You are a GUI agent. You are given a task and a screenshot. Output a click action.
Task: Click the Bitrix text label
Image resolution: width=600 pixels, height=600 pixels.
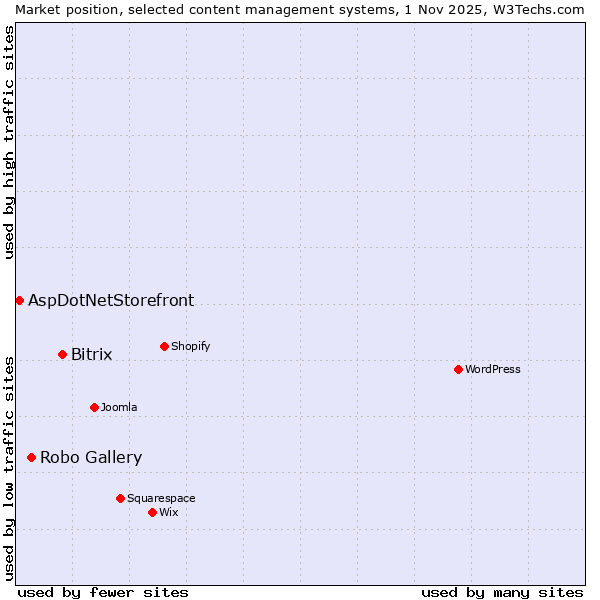pyautogui.click(x=91, y=354)
